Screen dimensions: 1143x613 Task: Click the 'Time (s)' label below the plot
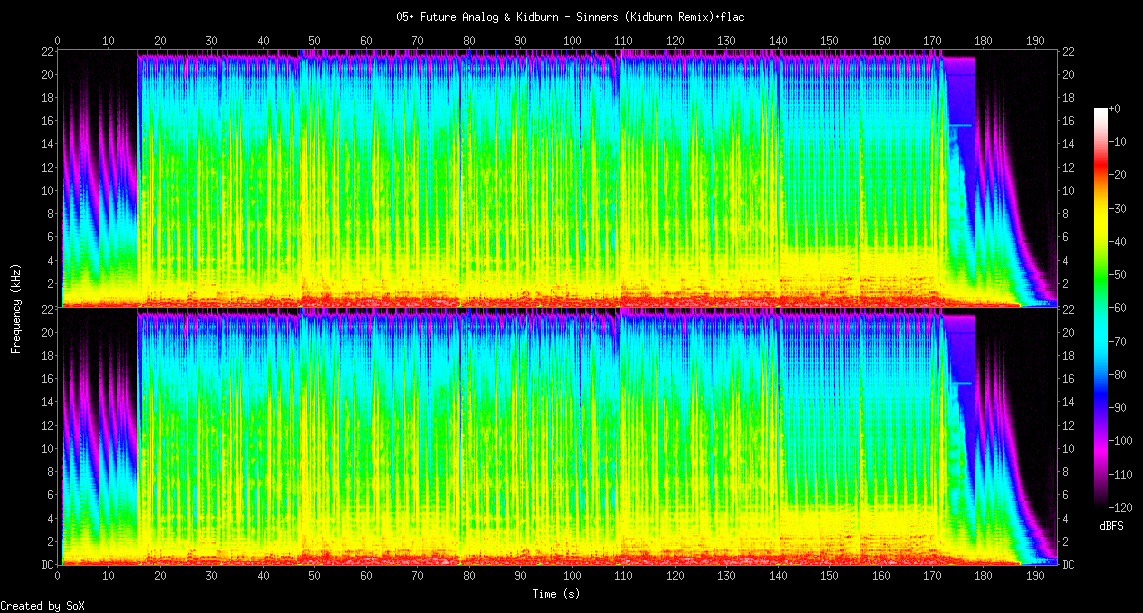[558, 594]
